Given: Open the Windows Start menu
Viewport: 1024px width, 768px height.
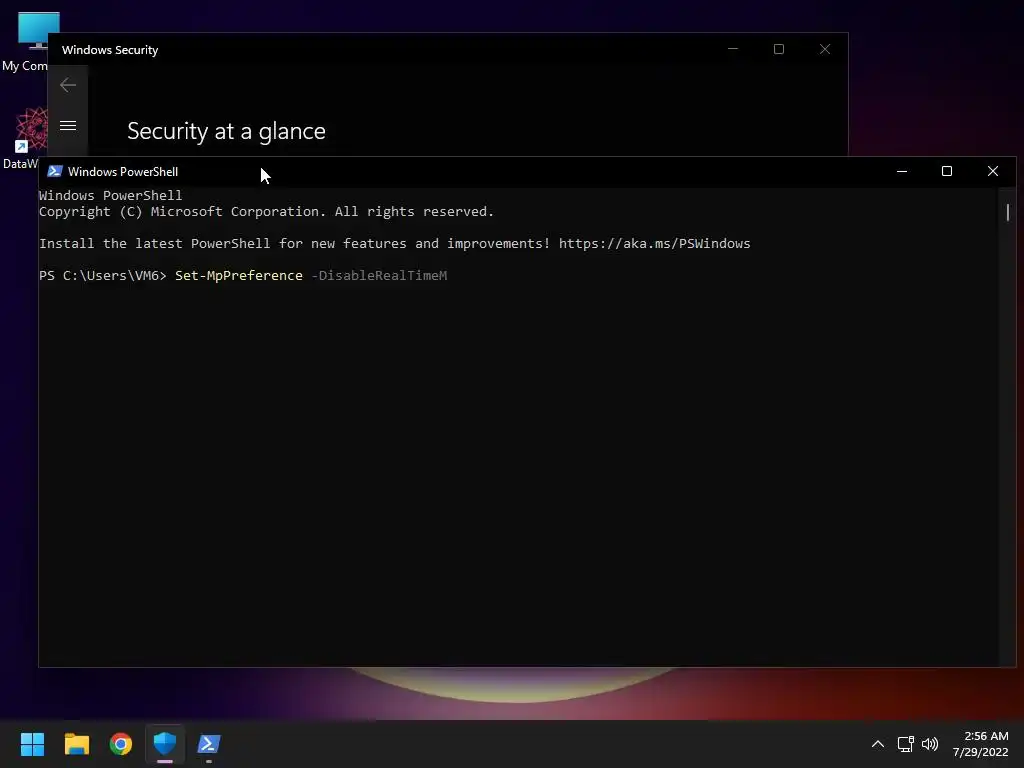Looking at the screenshot, I should coord(32,744).
